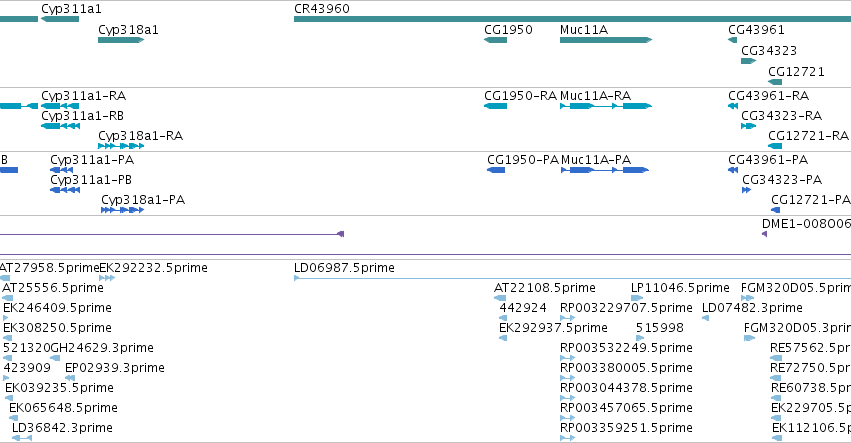Click the Cyp311a1-RB transcript glyph
This screenshot has width=851, height=443.
60,126
